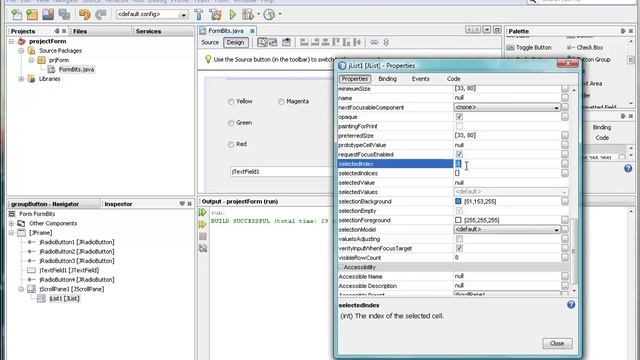Open help for the selectedIndex description
The image size is (640, 360).
(571, 304)
